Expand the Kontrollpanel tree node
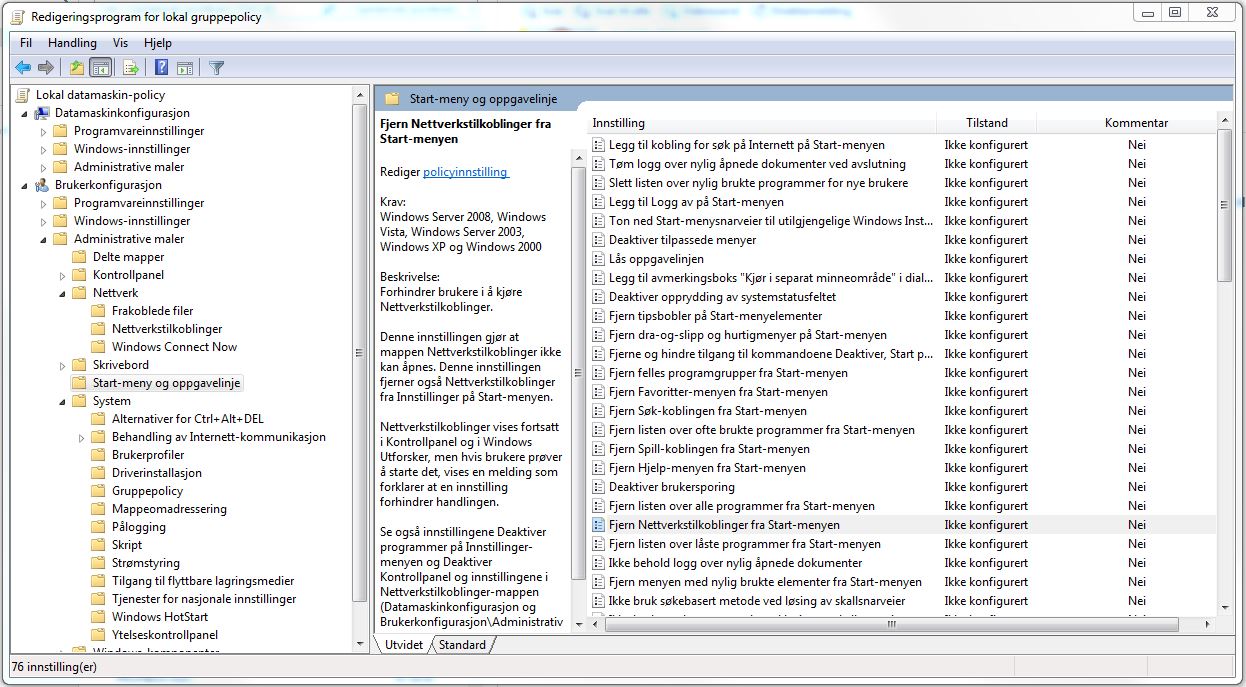 [62, 275]
